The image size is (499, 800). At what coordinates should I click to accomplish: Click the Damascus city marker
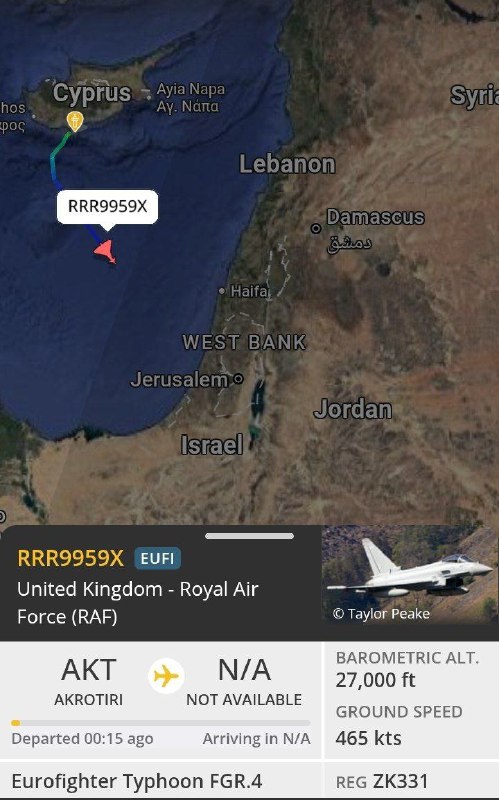pos(316,228)
